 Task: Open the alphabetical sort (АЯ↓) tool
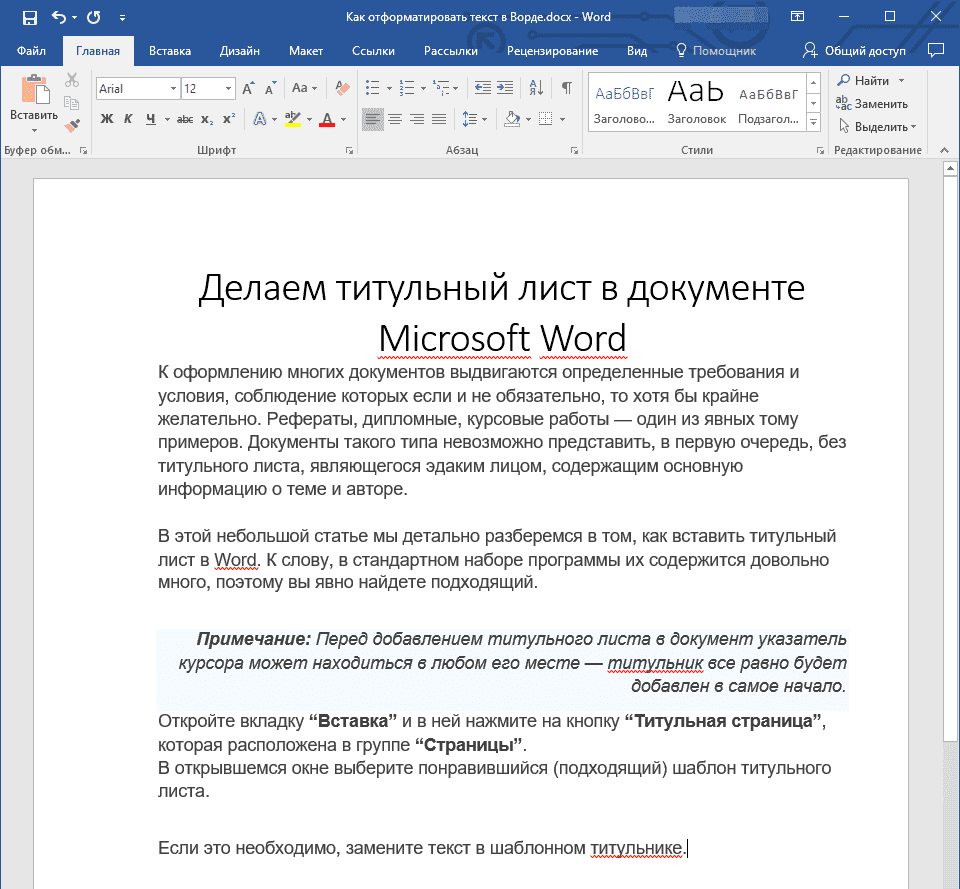535,87
